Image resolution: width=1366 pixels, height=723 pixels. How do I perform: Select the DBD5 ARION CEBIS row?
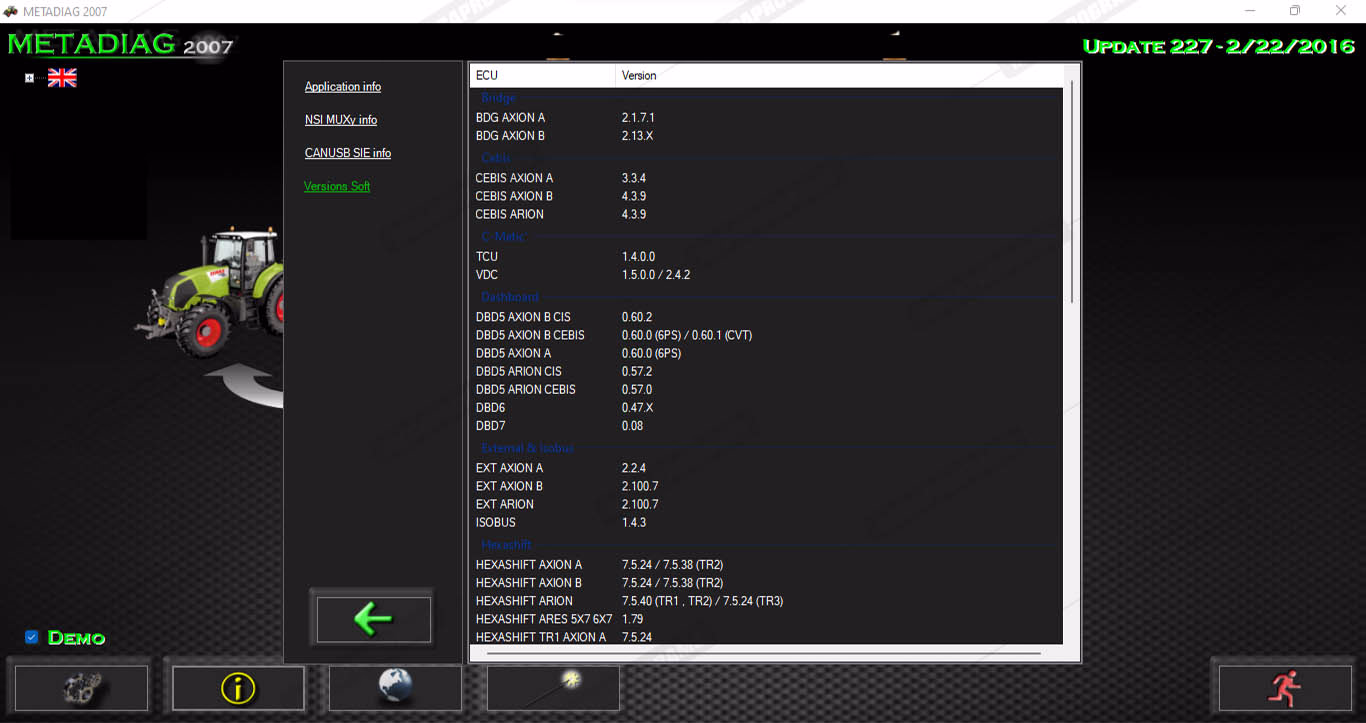coord(766,389)
